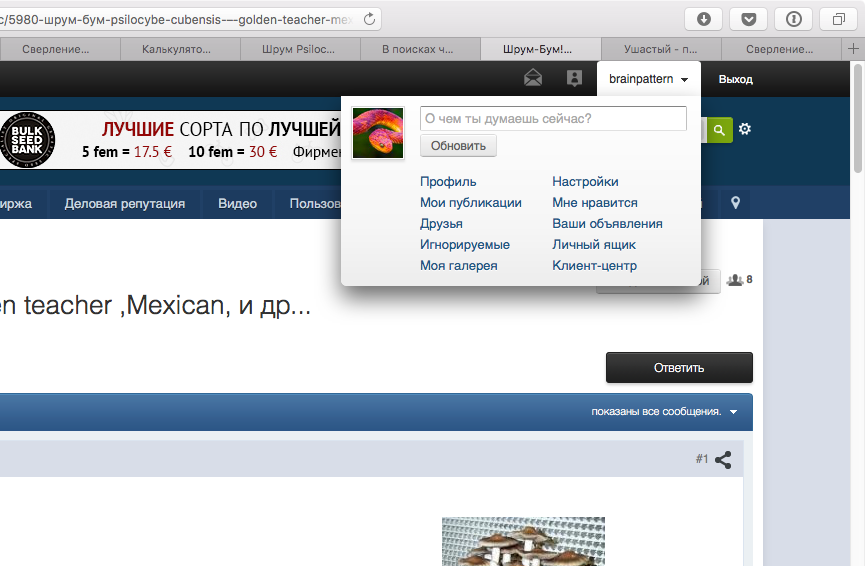Open the notifications person icon
Viewport: 865px width, 566px height.
574,78
